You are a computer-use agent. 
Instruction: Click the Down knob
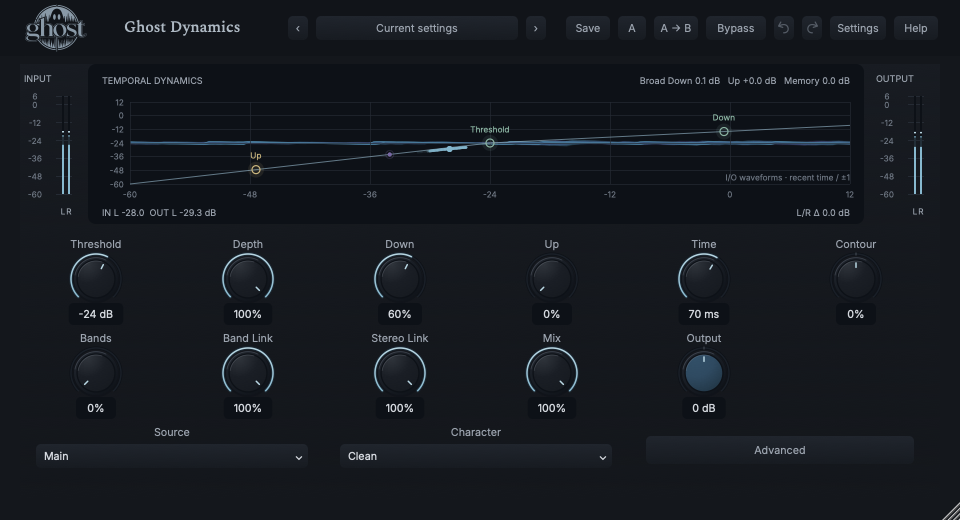point(399,279)
